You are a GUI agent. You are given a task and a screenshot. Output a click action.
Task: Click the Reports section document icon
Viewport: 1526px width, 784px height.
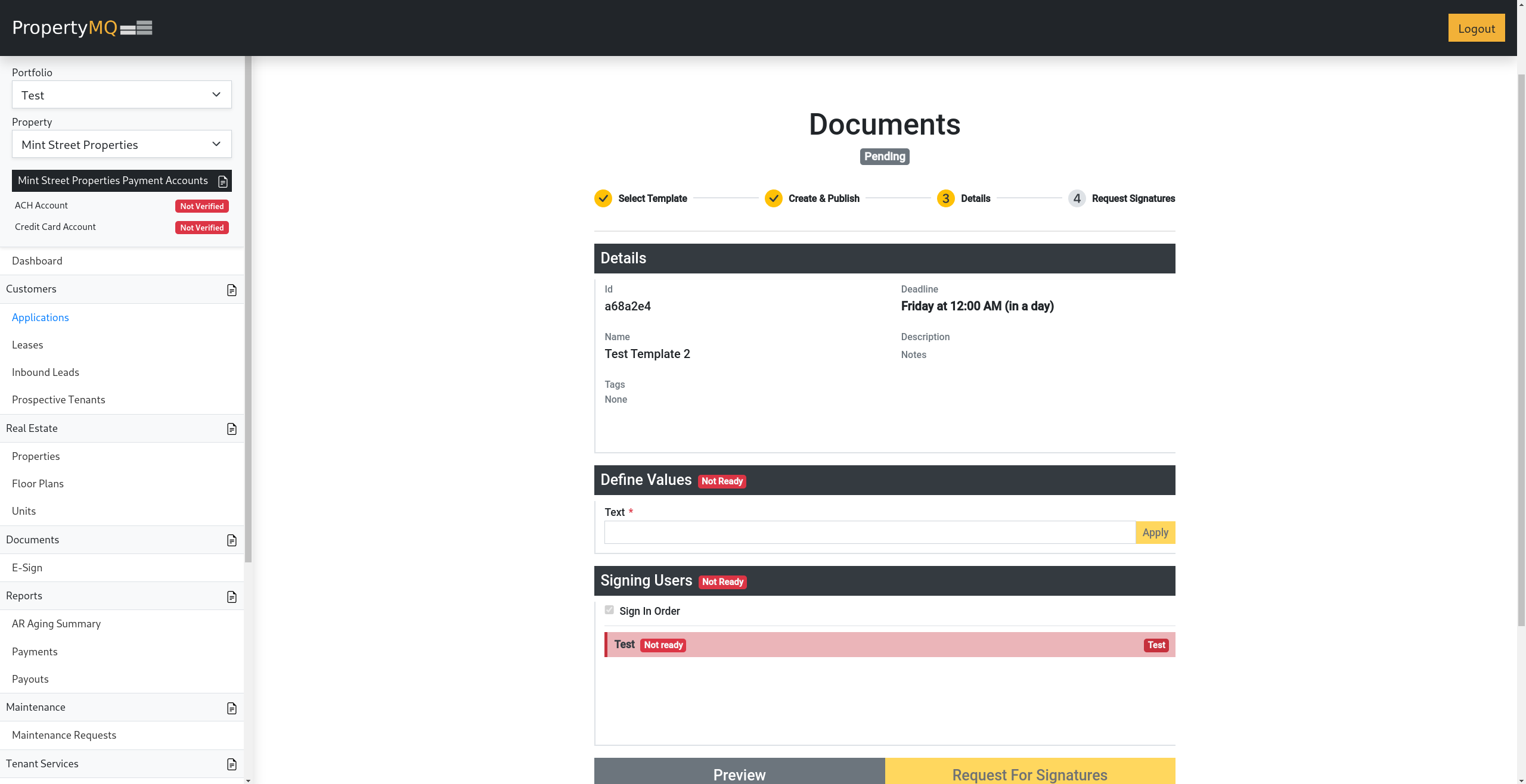232,597
